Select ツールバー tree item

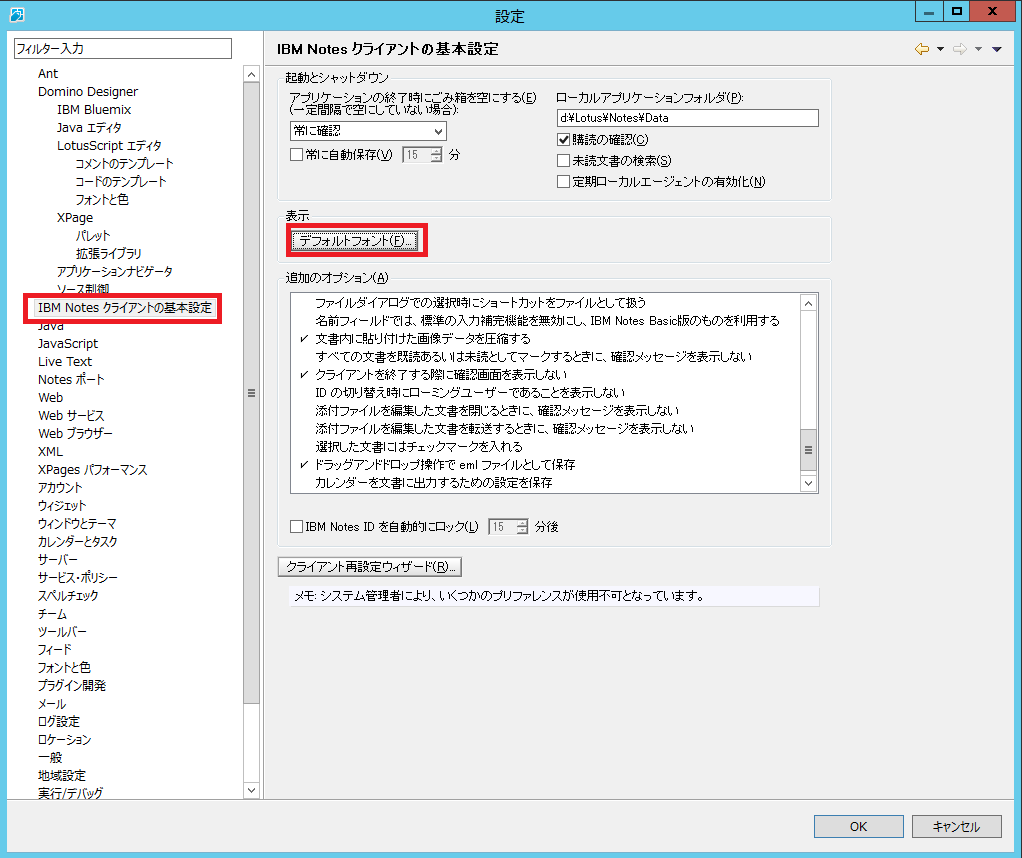click(62, 632)
